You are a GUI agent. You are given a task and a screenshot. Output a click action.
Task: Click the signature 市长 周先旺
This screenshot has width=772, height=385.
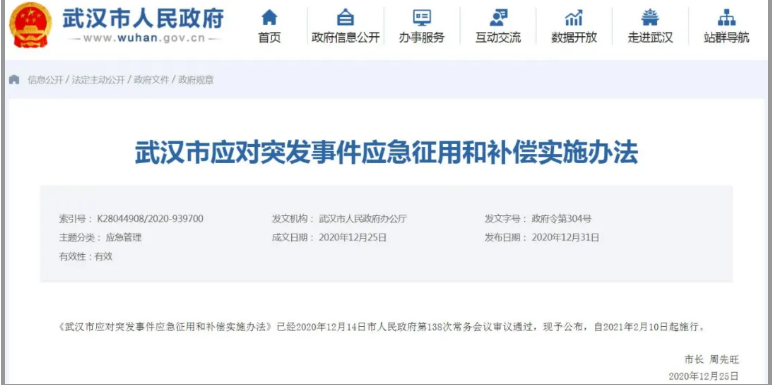coord(711,359)
